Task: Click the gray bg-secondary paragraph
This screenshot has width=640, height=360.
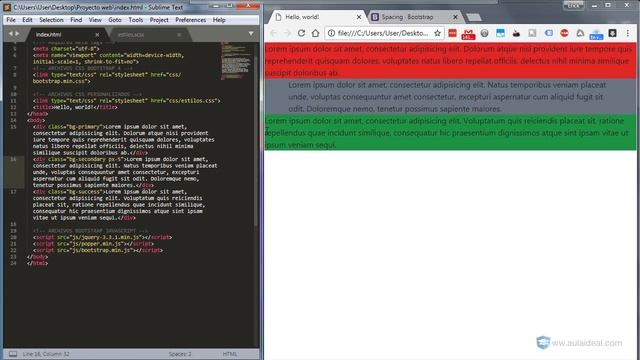Action: tap(450, 97)
